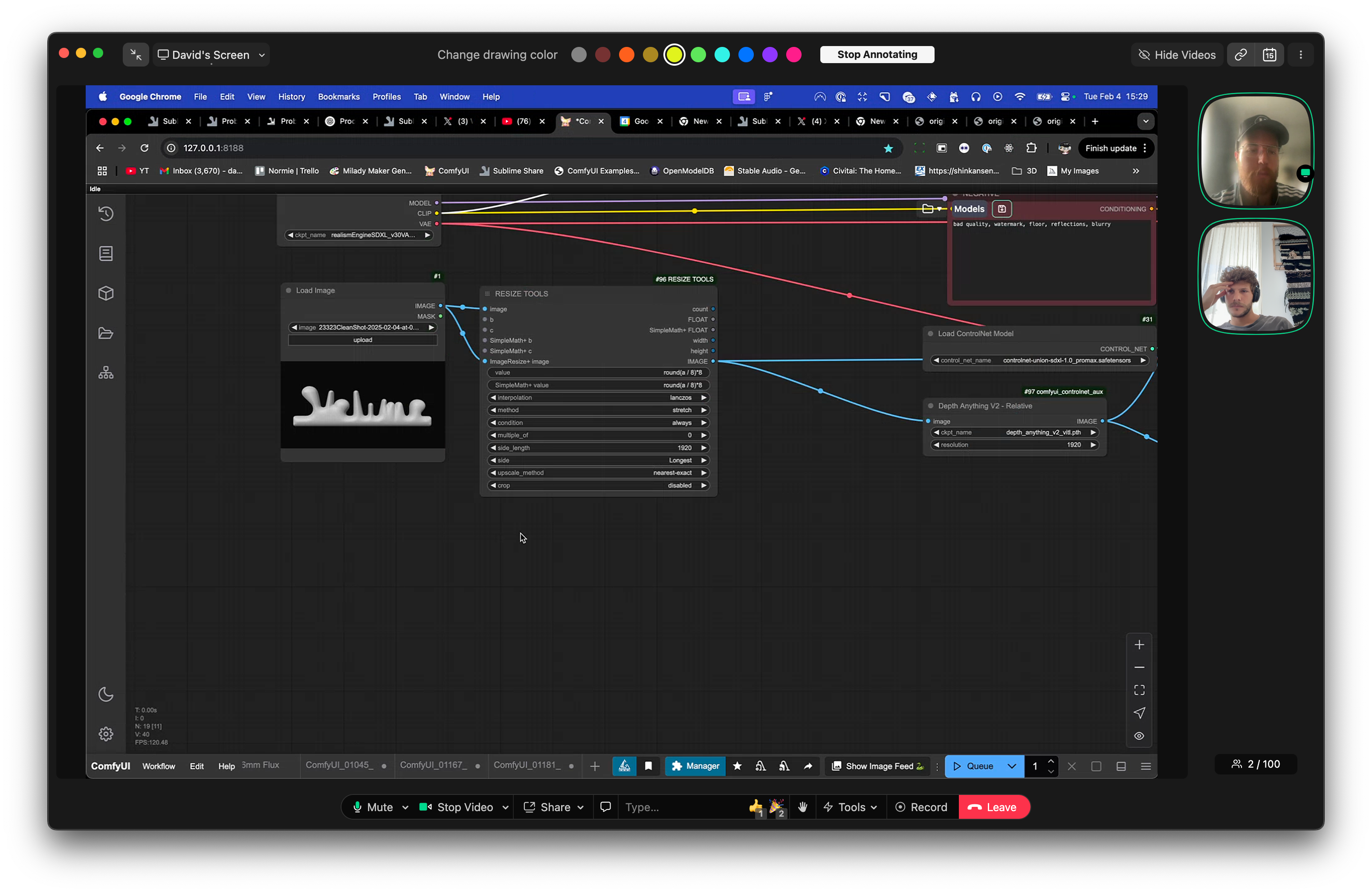Click the star icon beside Manager
This screenshot has height=893, width=1372.
tap(737, 765)
